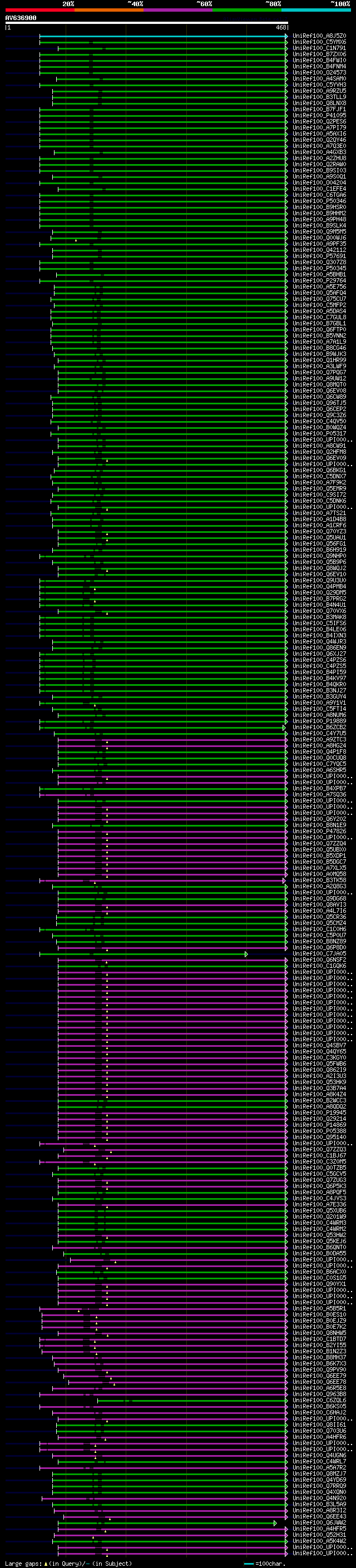The height and width of the screenshot is (1568, 356).
Task: Select the UniRef100_Q75CU7 label
Action: point(319,299)
